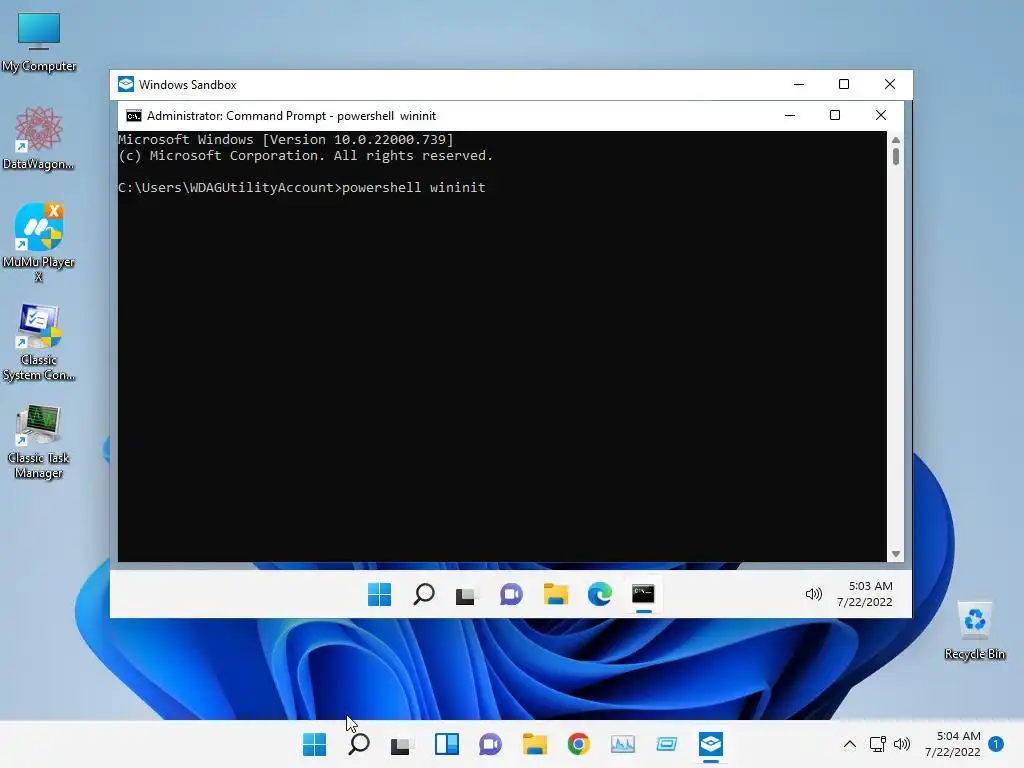Open Command Prompt window system menu icon

pos(134,116)
